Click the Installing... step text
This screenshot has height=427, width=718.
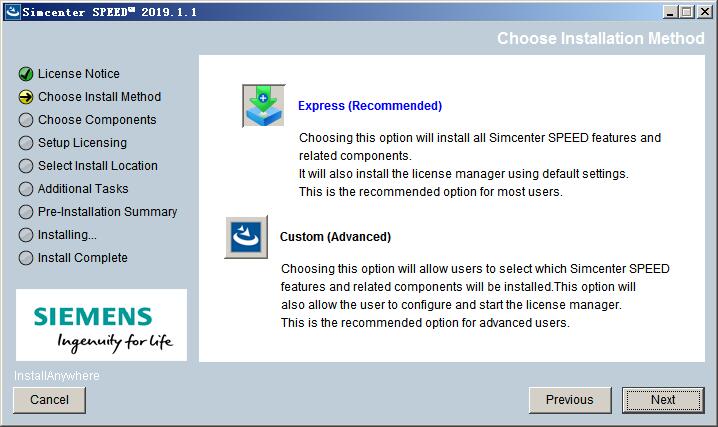67,235
